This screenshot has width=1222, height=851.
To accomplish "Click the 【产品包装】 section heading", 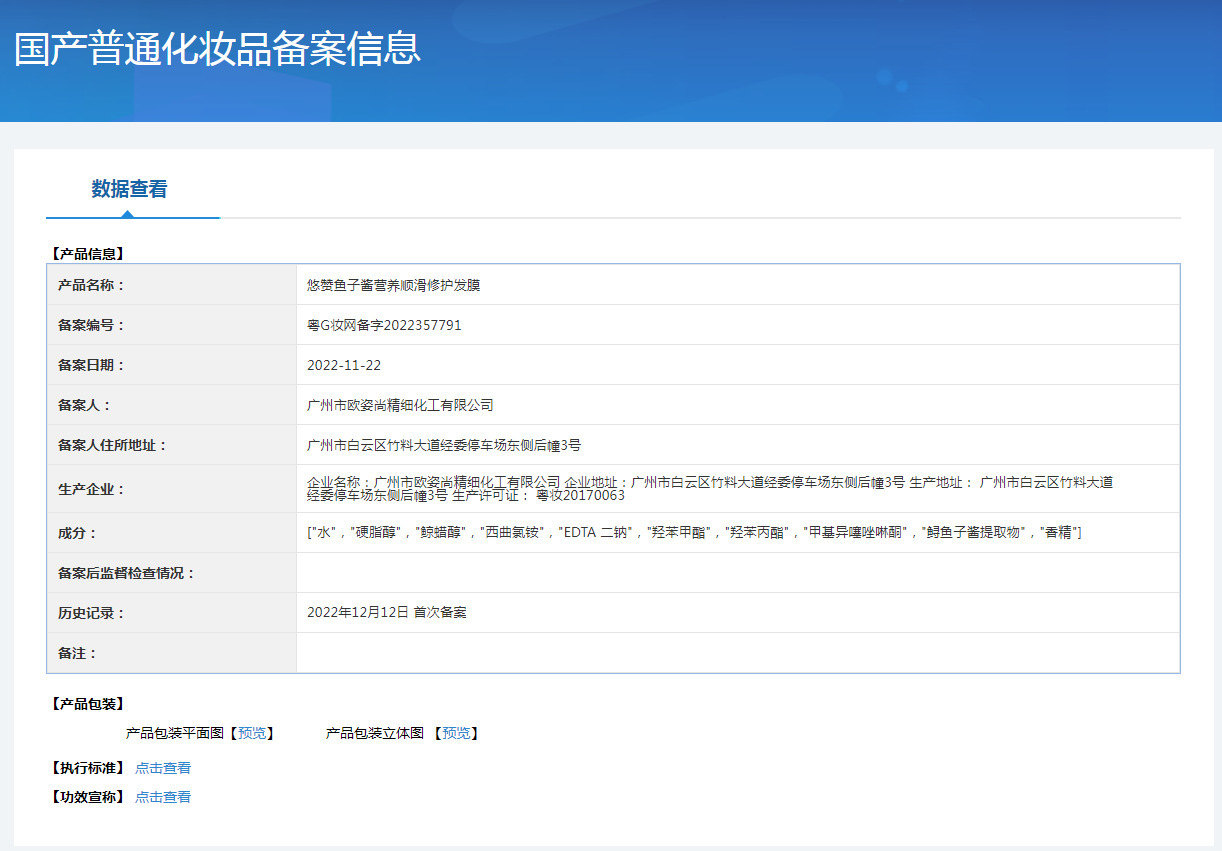I will point(87,704).
